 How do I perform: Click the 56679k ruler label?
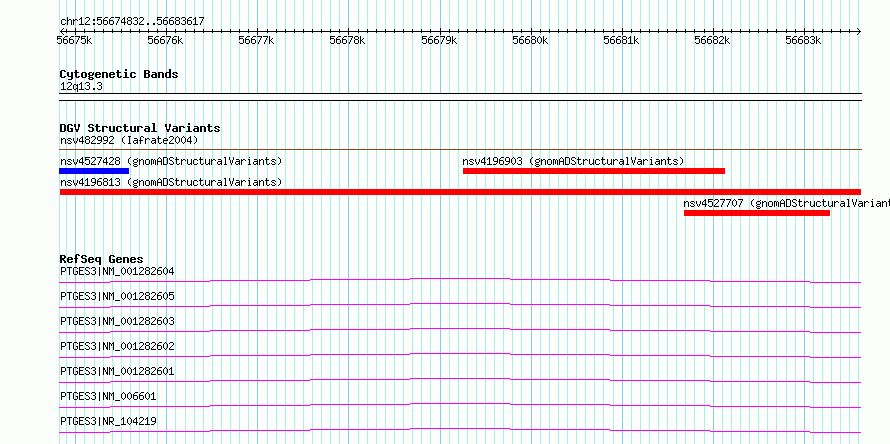(439, 40)
